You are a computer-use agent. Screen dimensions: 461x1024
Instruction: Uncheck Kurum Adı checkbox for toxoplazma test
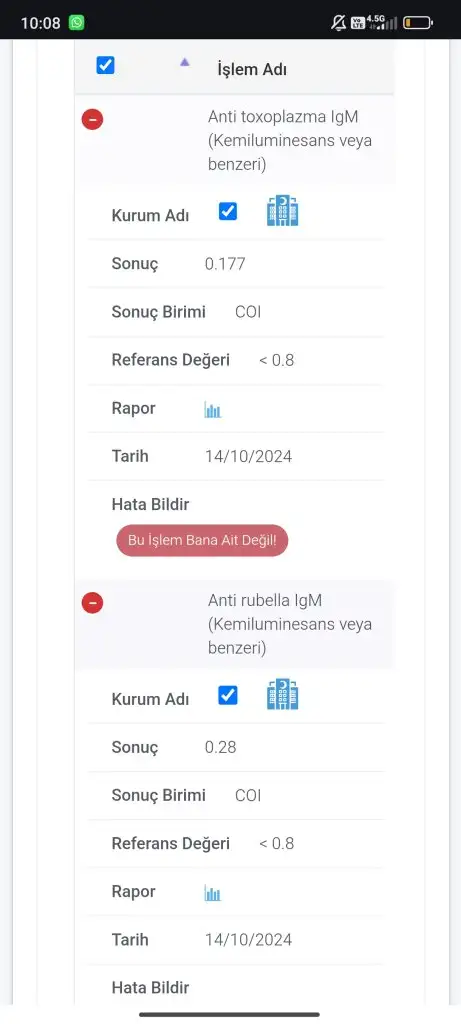[x=228, y=212]
